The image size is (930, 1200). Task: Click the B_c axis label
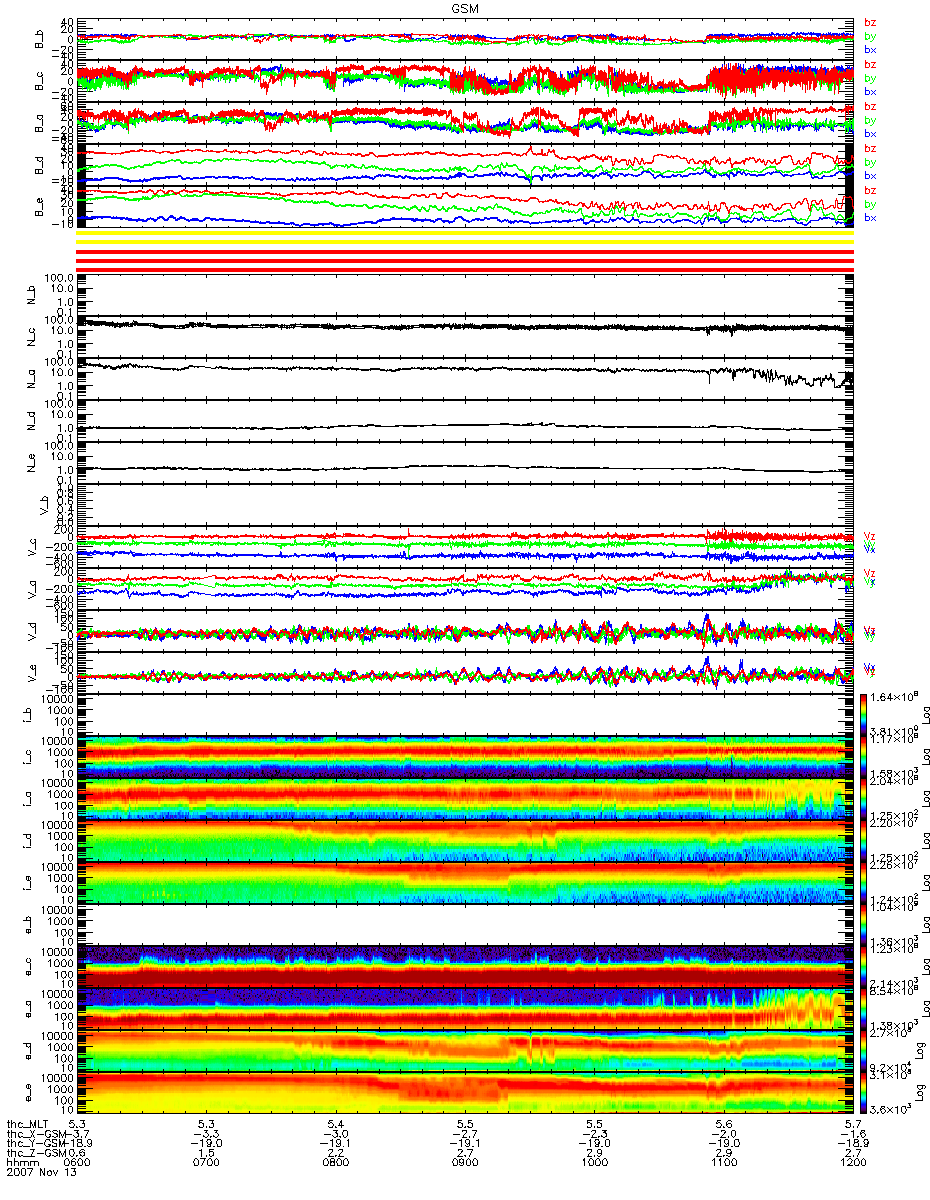click(x=39, y=81)
